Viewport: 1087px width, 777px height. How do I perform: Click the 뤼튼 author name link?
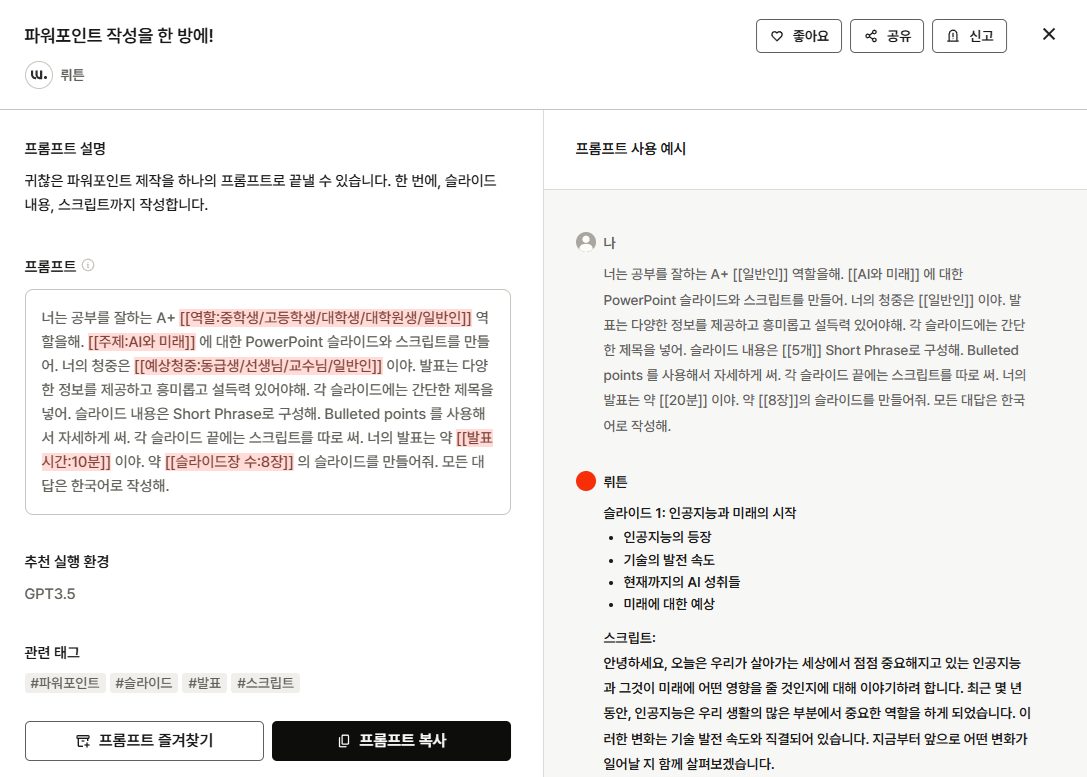pyautogui.click(x=72, y=75)
